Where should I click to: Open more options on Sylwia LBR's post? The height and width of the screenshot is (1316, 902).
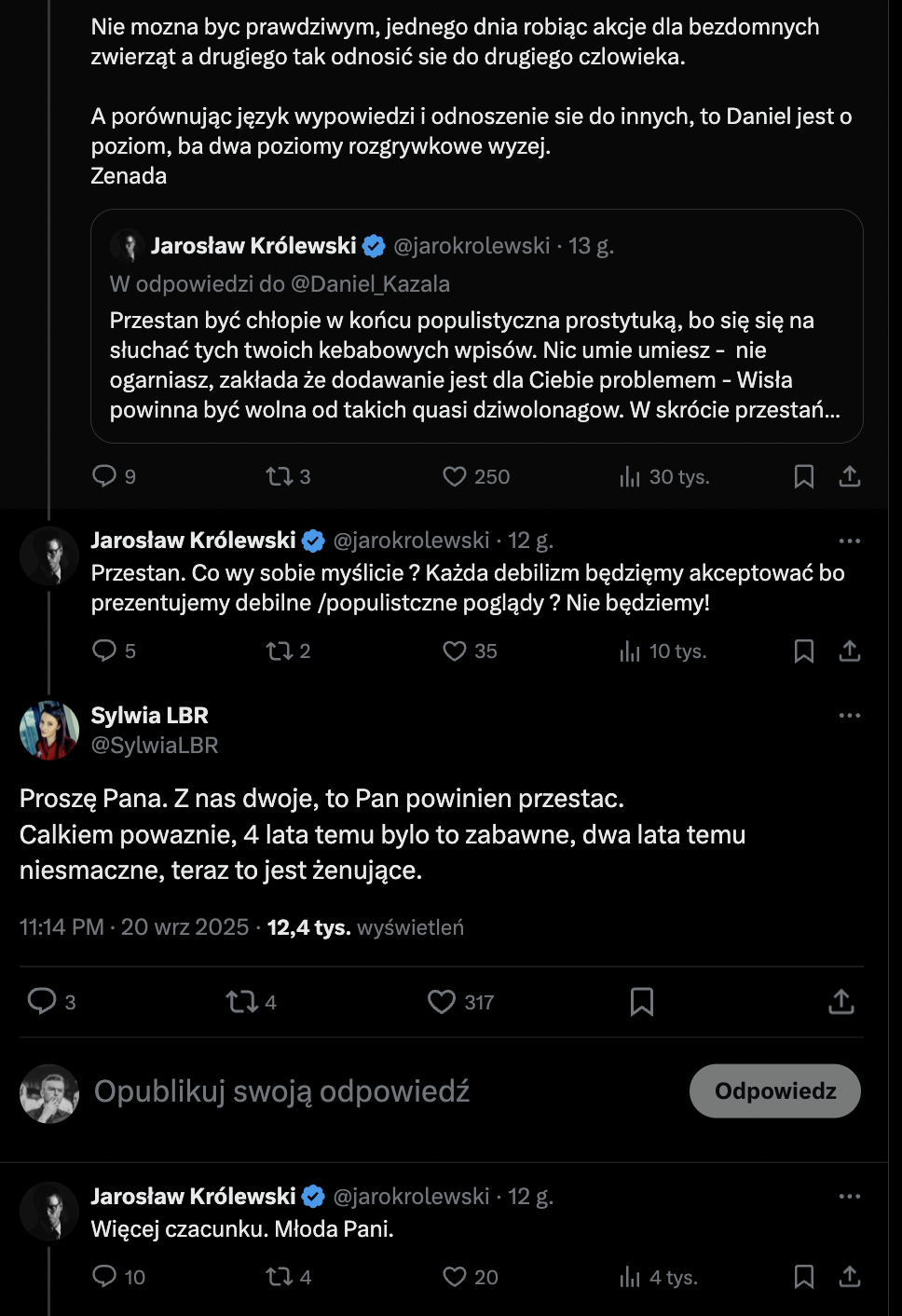click(x=849, y=716)
